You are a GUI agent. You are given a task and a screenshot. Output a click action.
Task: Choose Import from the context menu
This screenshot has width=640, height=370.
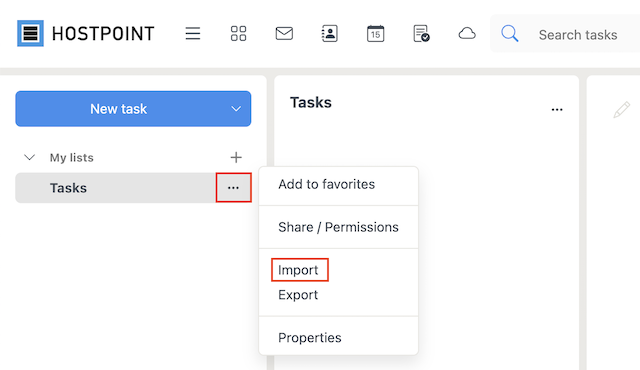[x=298, y=270]
